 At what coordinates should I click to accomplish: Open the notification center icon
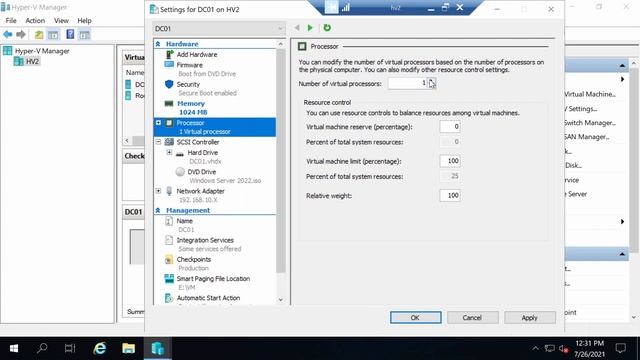621,348
